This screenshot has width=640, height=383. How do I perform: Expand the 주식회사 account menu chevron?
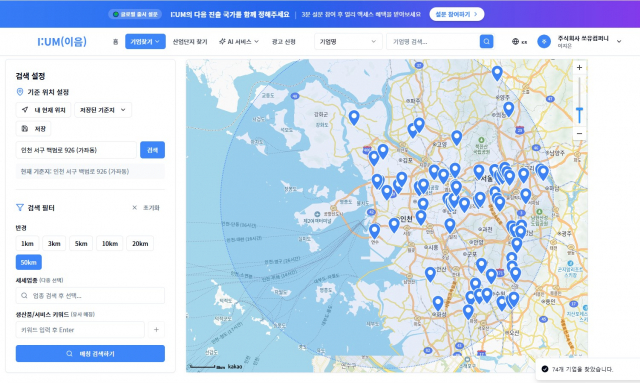click(619, 42)
